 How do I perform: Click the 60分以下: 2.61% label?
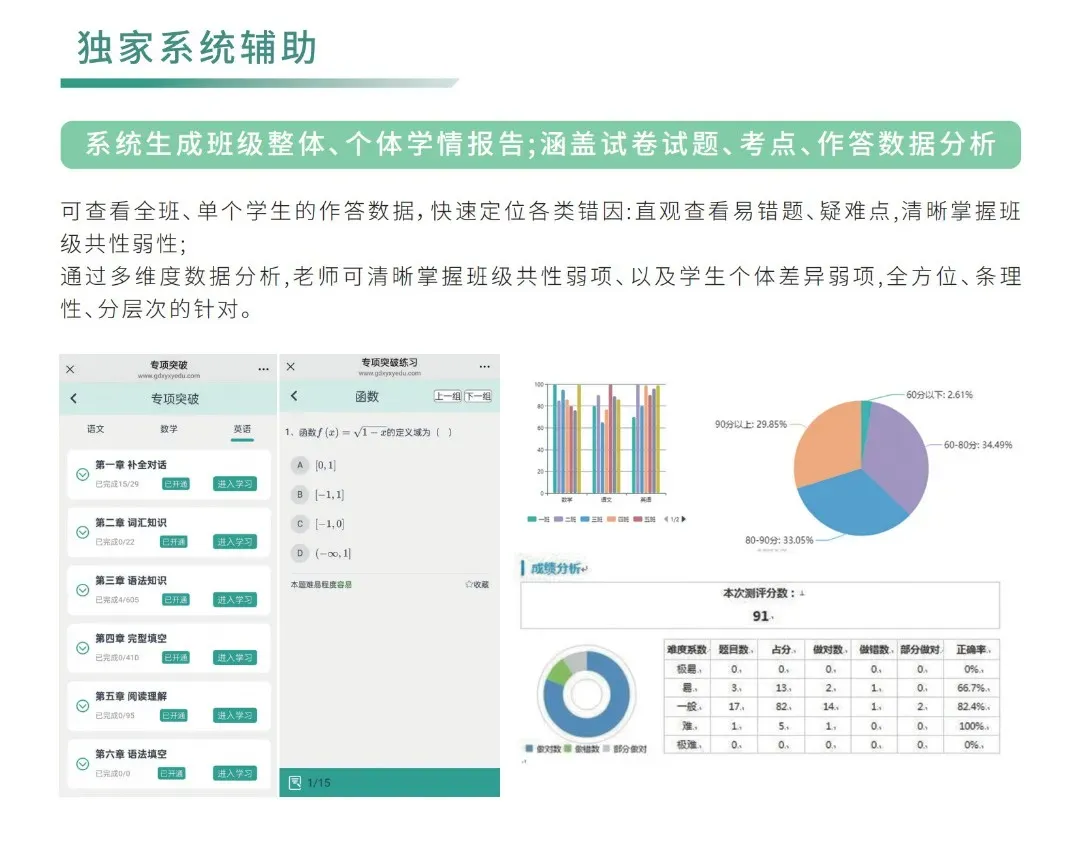click(939, 395)
